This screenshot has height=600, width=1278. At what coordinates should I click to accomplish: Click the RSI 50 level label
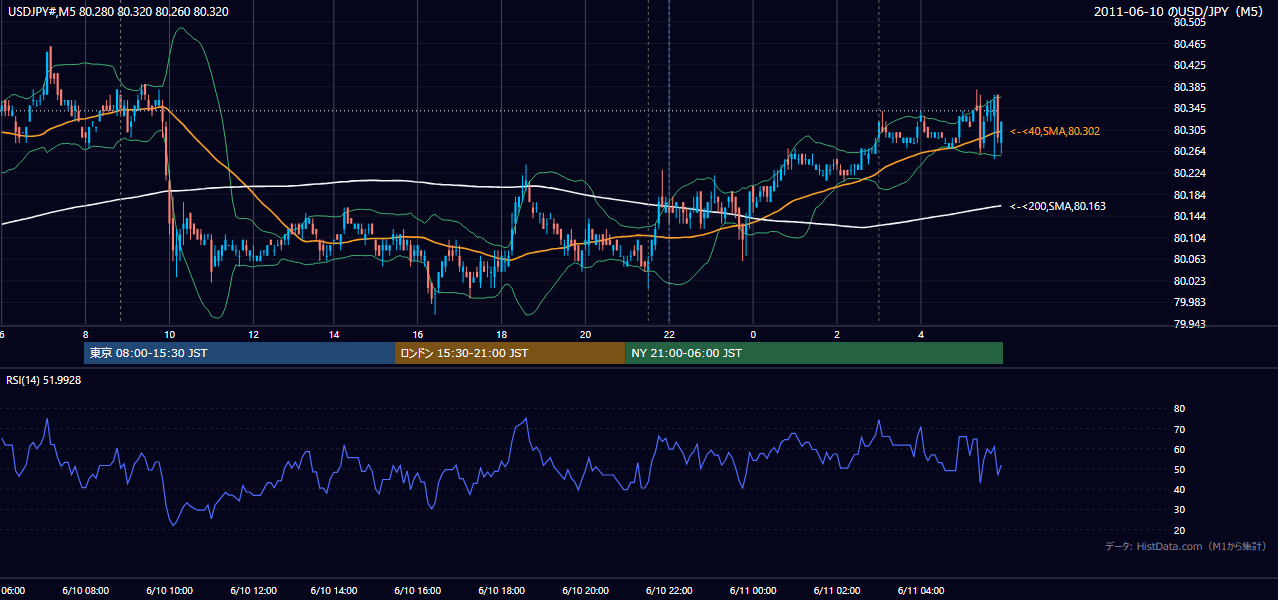coord(1179,470)
